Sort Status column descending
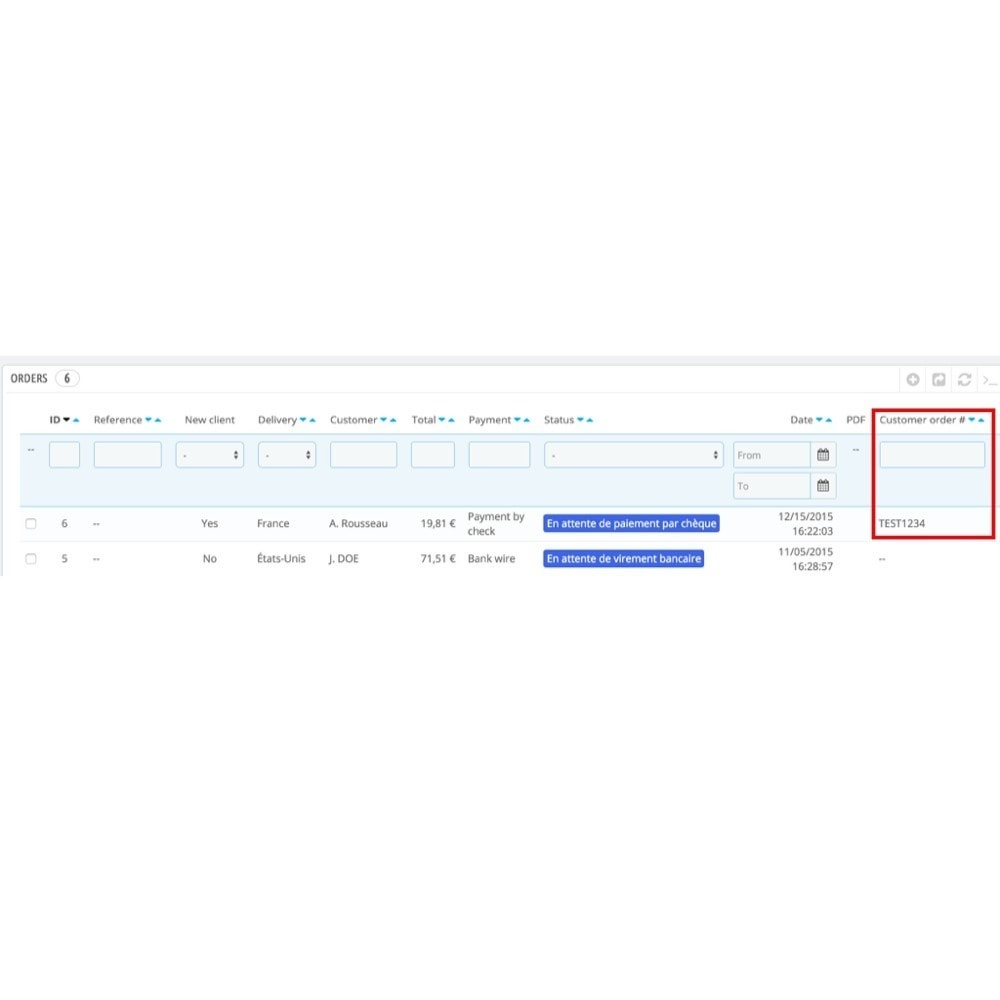The image size is (1000, 1000). tap(580, 420)
